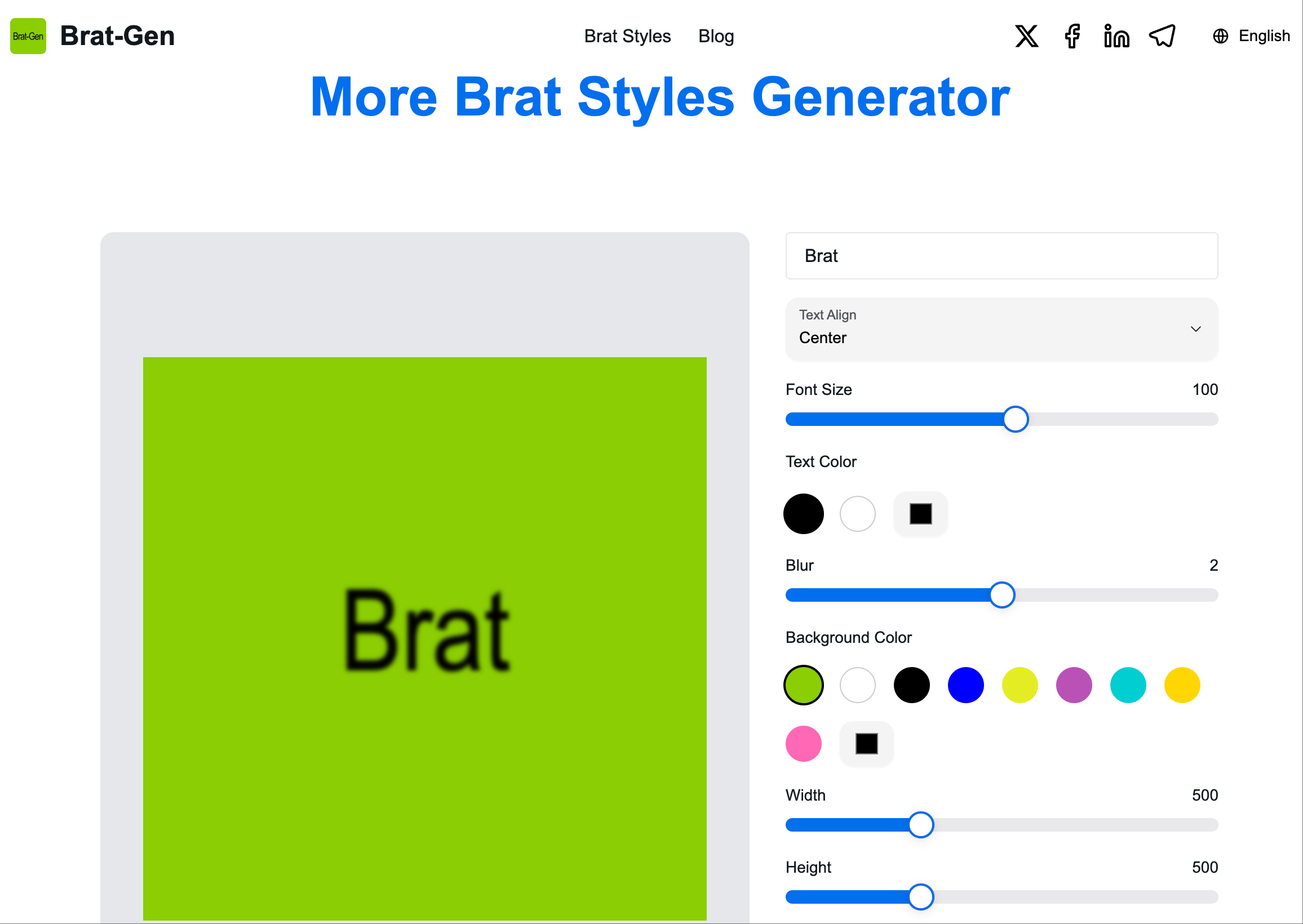
Task: Expand the chevron on Text Align selector
Action: coord(1195,329)
